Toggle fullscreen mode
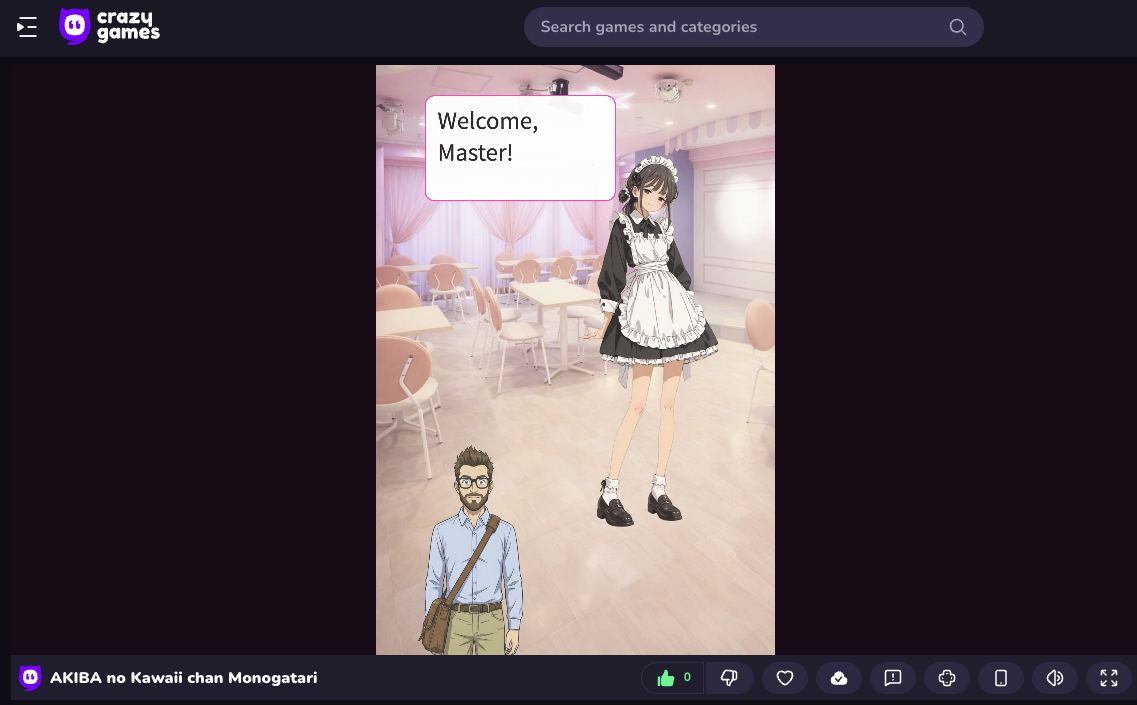 [1108, 677]
